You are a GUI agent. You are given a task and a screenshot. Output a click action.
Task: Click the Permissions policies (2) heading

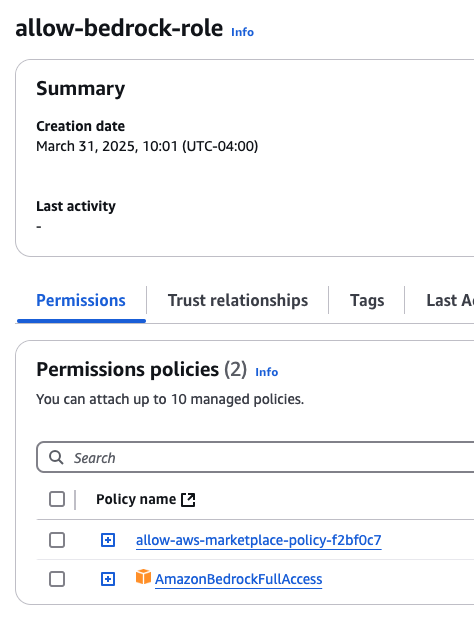[141, 369]
